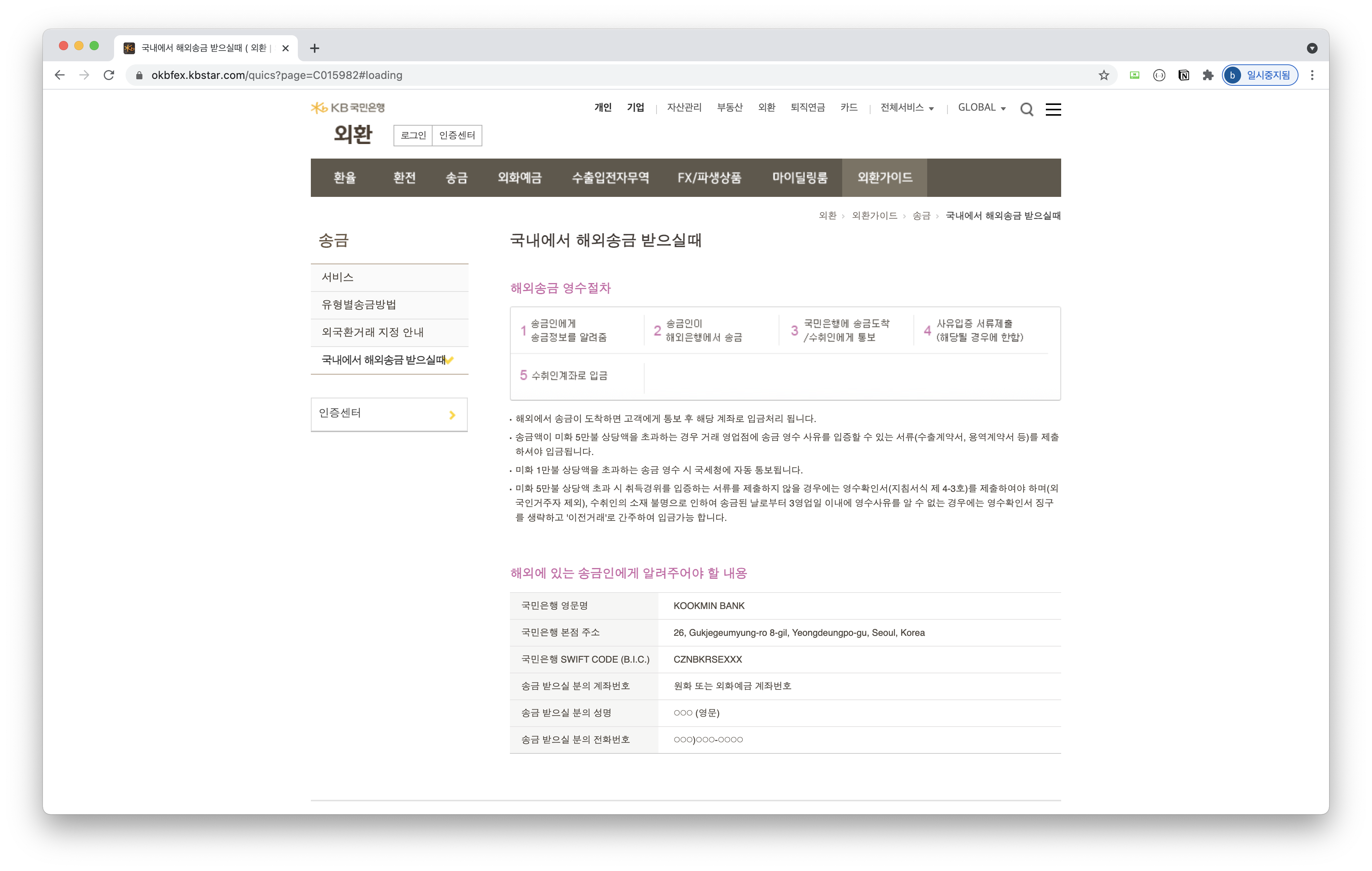Open the 환율 navigation menu
This screenshot has height=871, width=1372.
point(345,178)
